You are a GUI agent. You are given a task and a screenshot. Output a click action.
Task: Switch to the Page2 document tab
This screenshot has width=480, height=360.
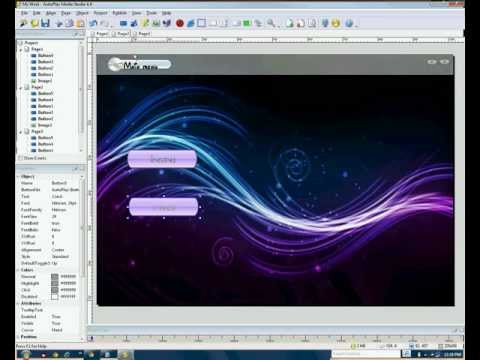click(120, 34)
